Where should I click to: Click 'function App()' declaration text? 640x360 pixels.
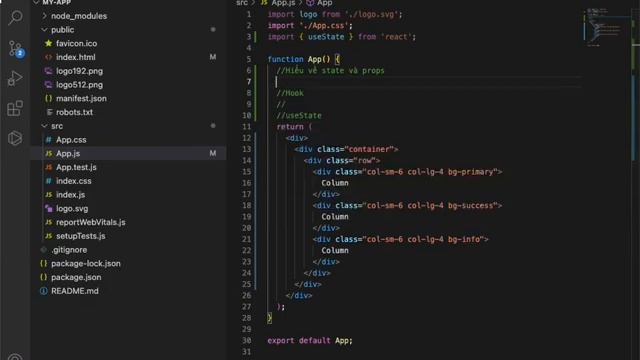click(299, 59)
